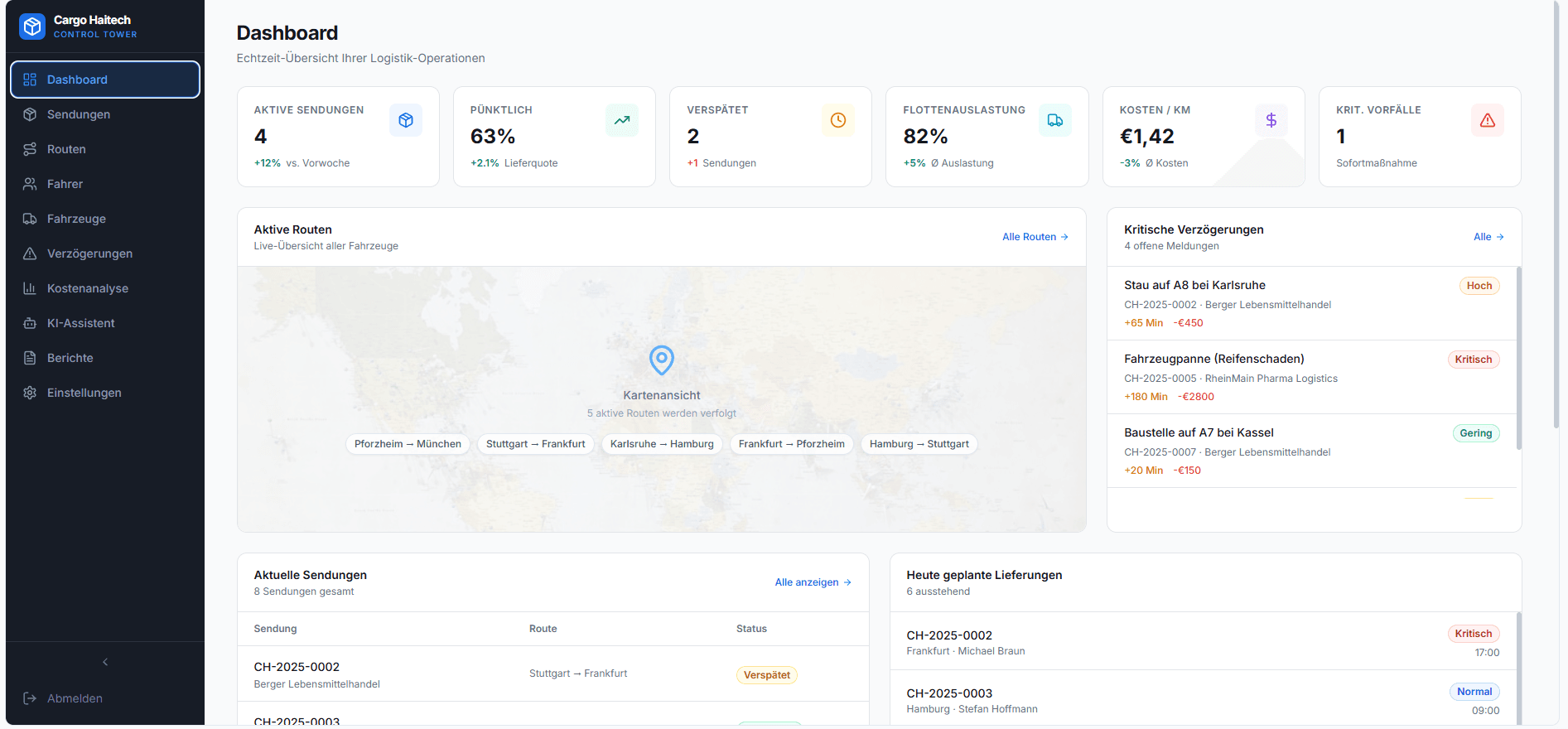The height and width of the screenshot is (729, 1568).
Task: Click the 82% Flottenauslastung value
Action: pos(925,136)
